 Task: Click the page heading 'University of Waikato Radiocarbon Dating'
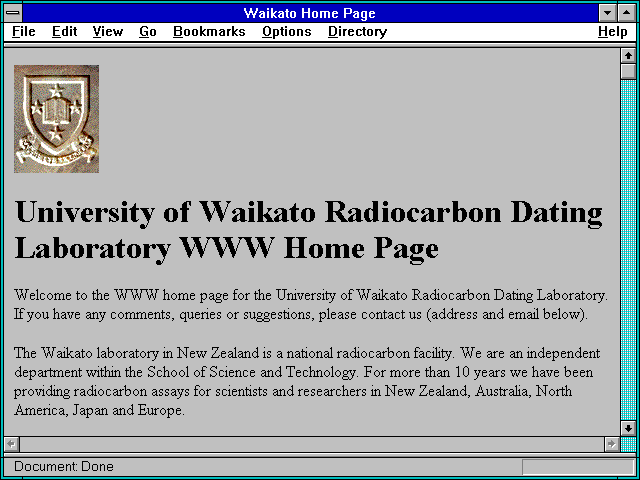click(x=309, y=230)
